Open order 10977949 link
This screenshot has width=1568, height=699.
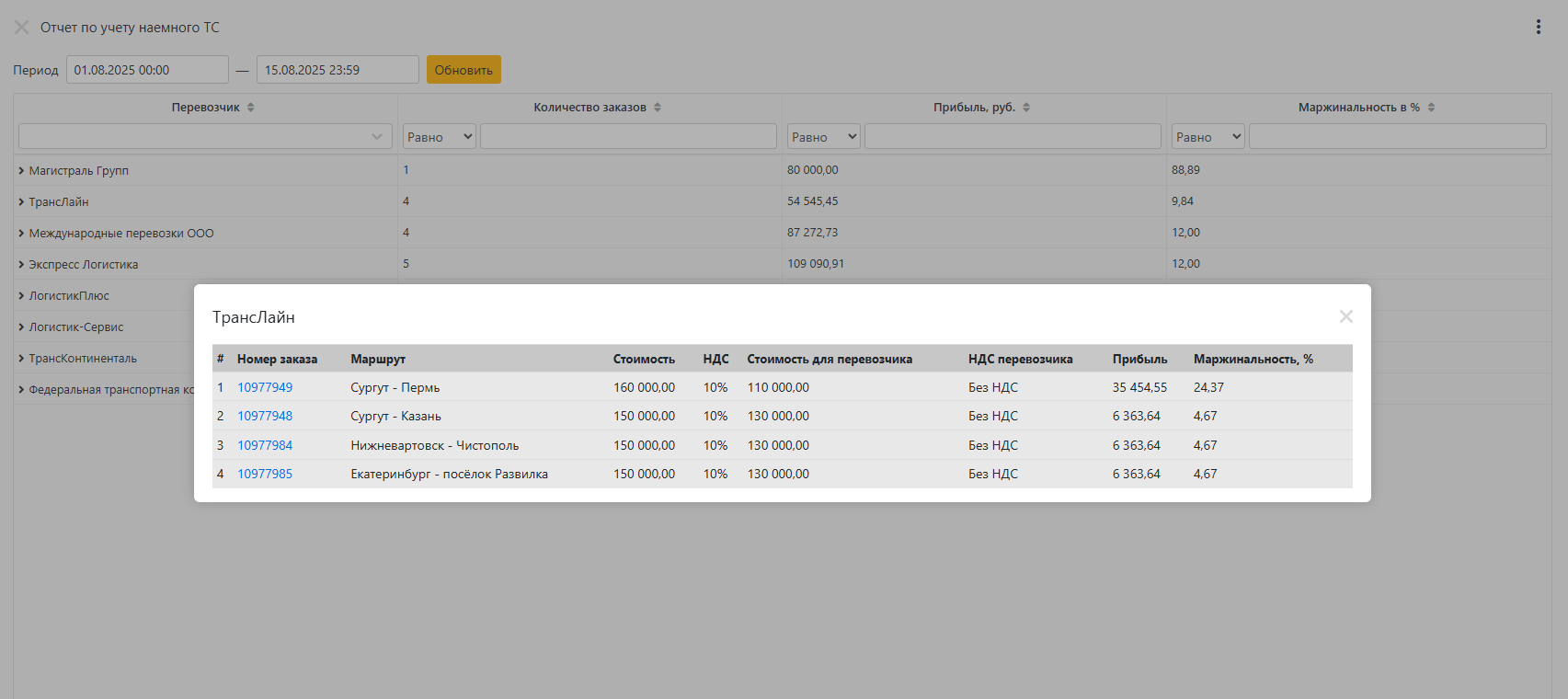pos(265,387)
